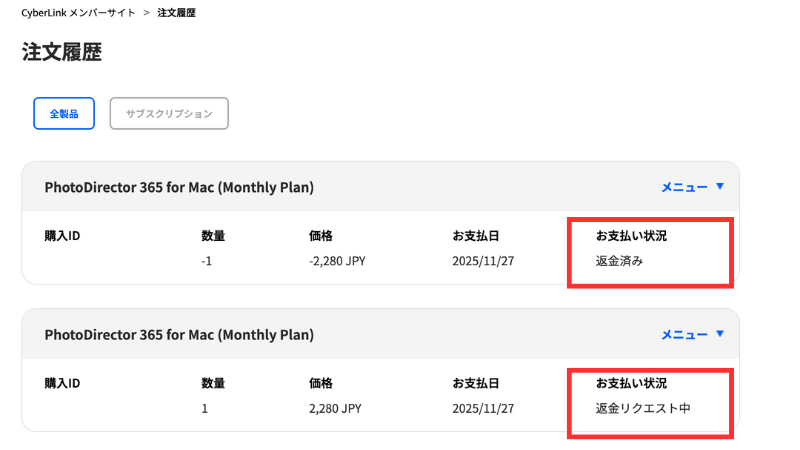
Task: Open メニュー for the 返金済み order
Action: [684, 187]
